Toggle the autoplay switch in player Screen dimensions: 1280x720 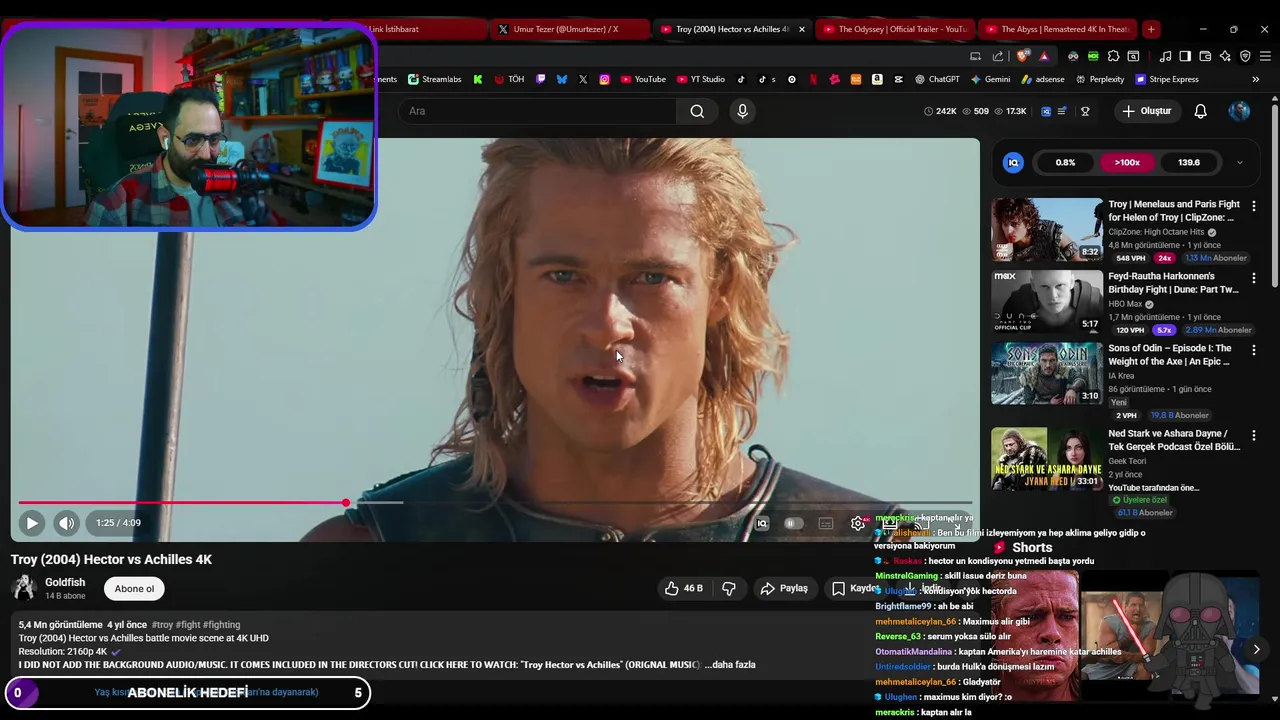click(793, 523)
